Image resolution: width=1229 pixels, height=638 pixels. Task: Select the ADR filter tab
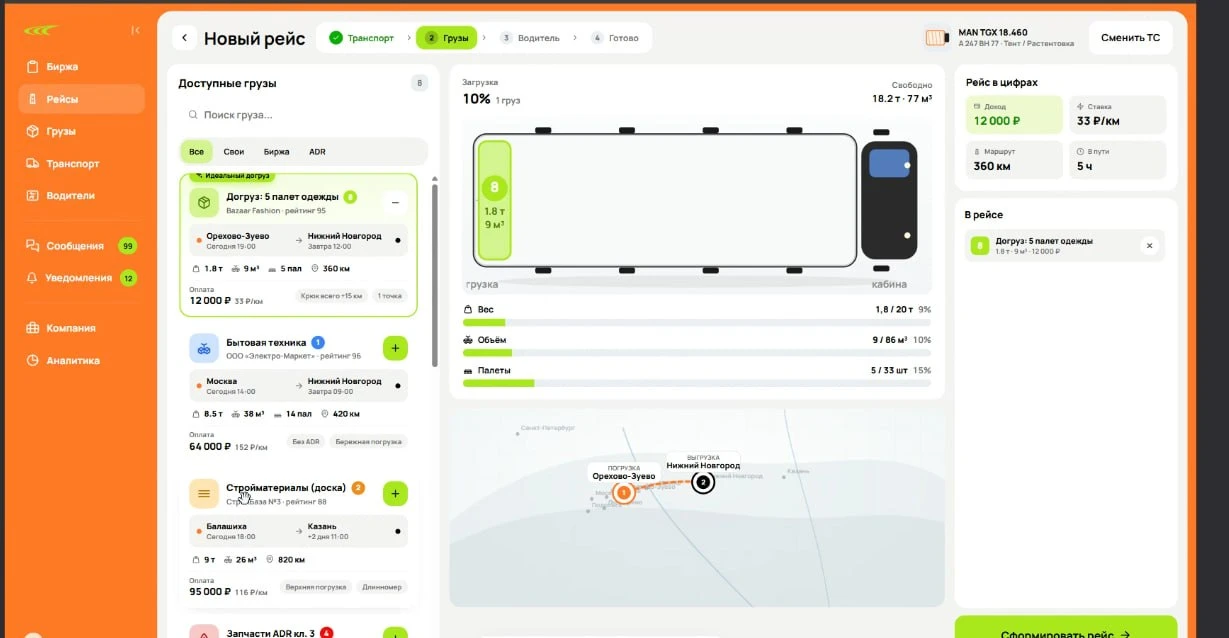click(x=317, y=152)
